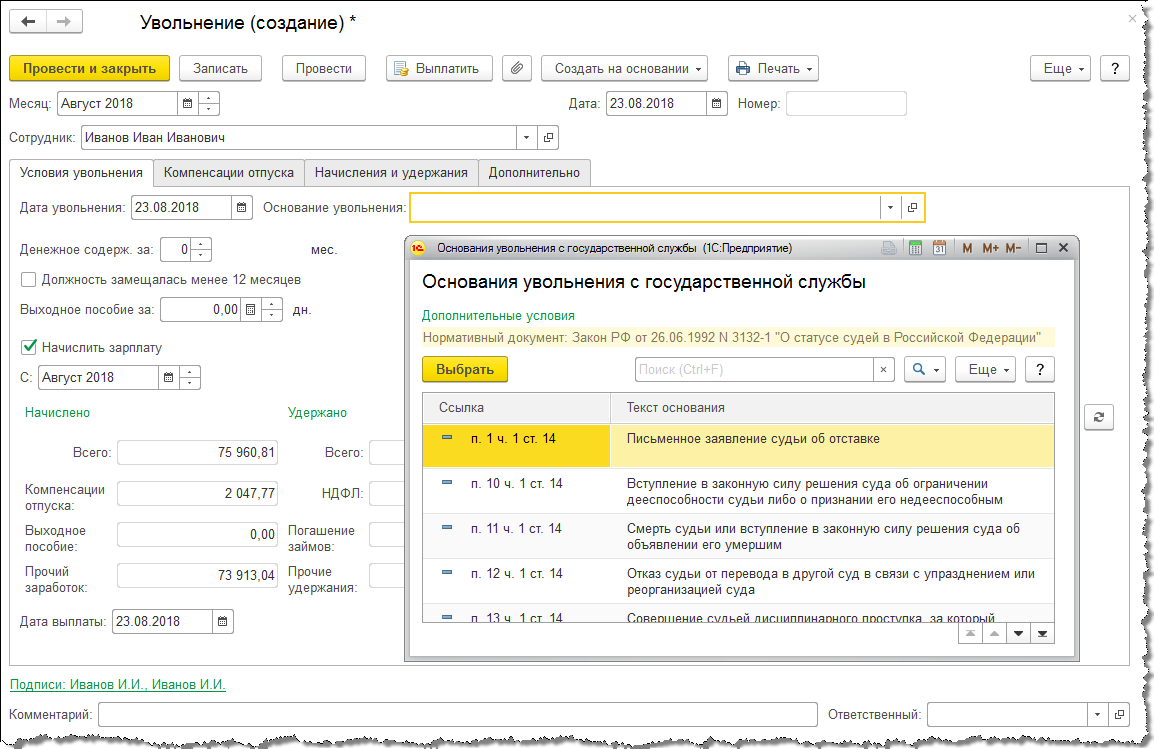
Task: Click the M memory button in popup
Action: coord(967,248)
